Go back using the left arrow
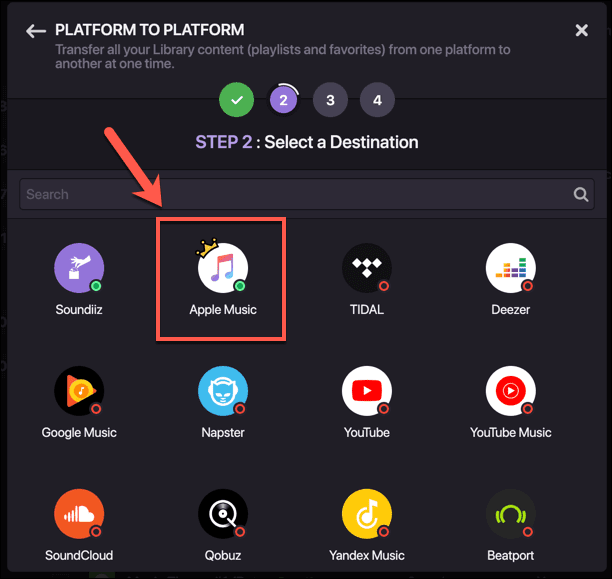This screenshot has height=579, width=612. point(36,31)
